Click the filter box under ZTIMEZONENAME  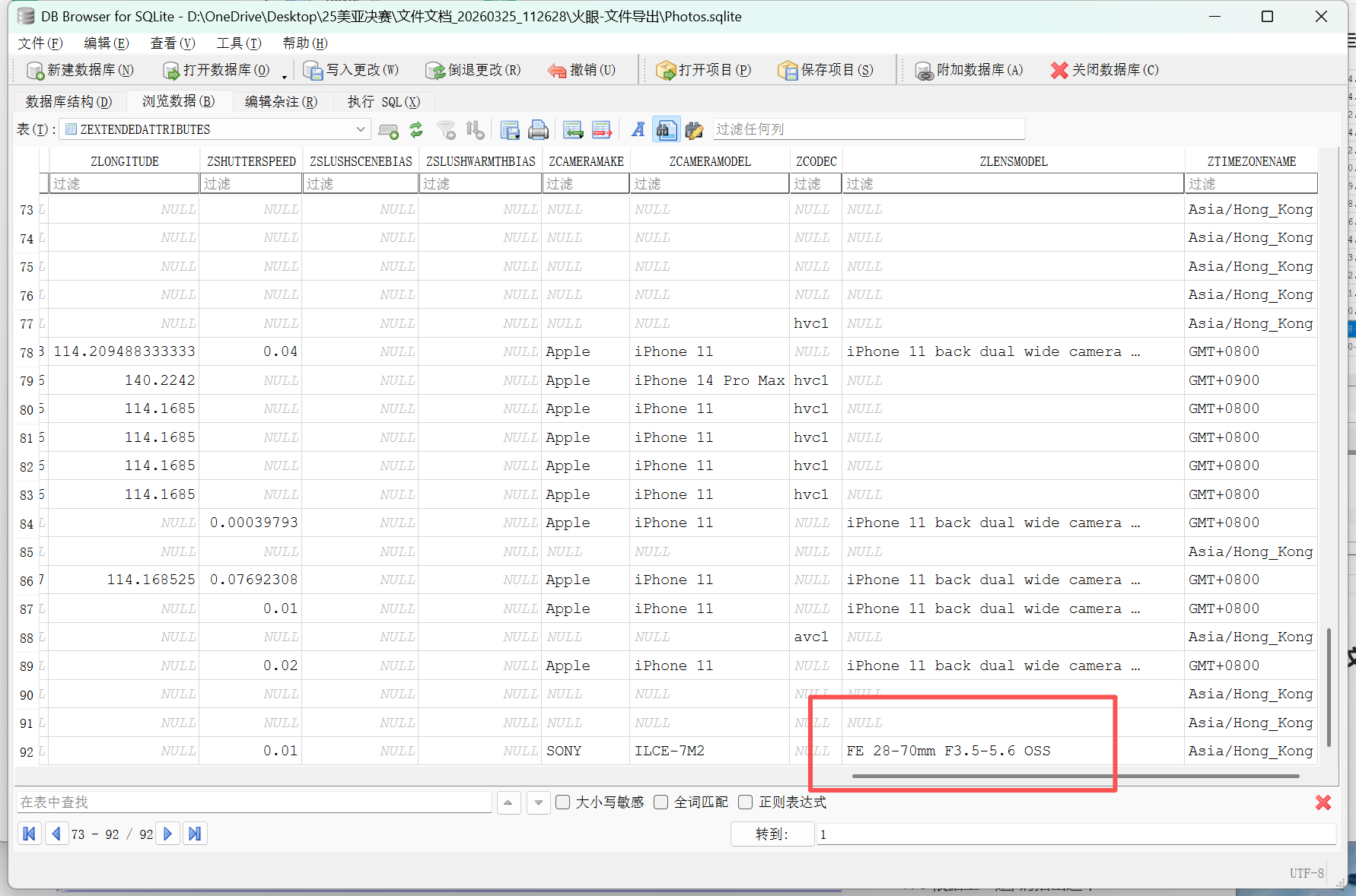coord(1251,183)
